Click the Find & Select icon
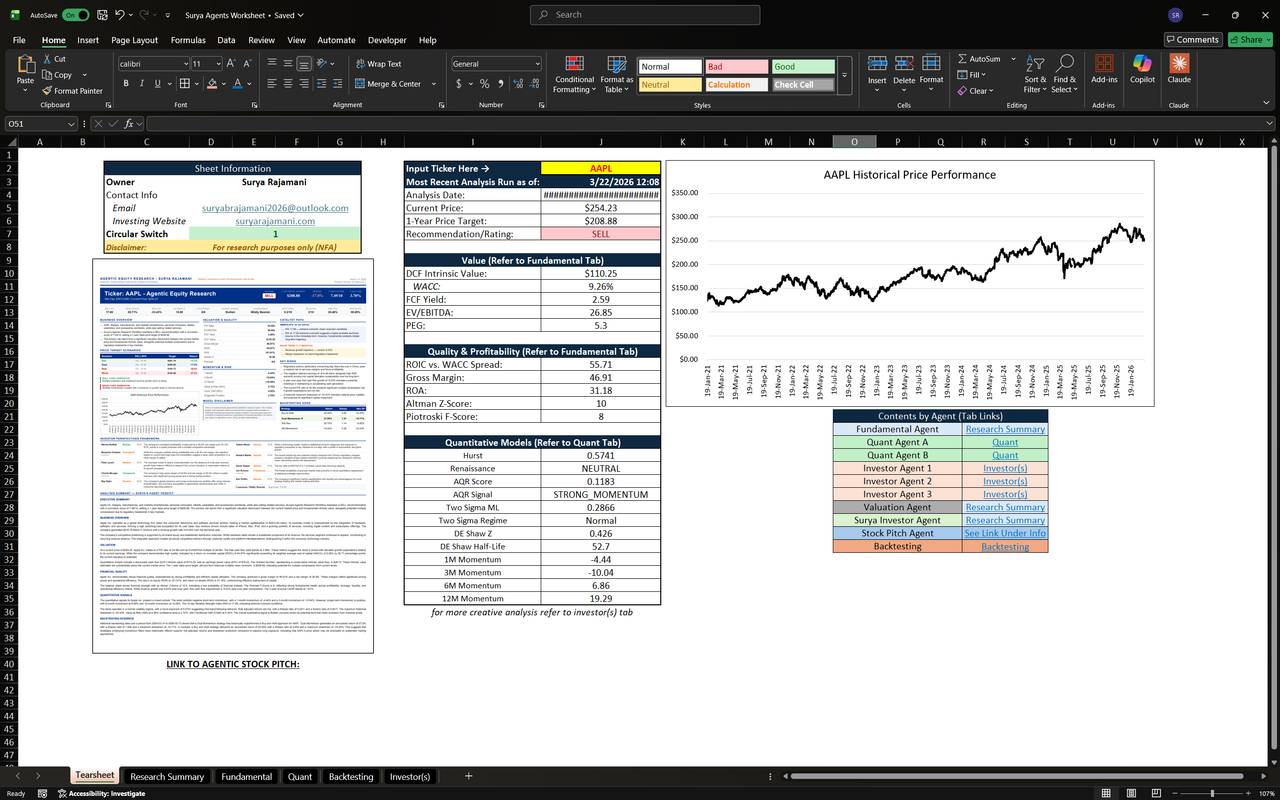Viewport: 1280px width, 800px height. [1064, 74]
